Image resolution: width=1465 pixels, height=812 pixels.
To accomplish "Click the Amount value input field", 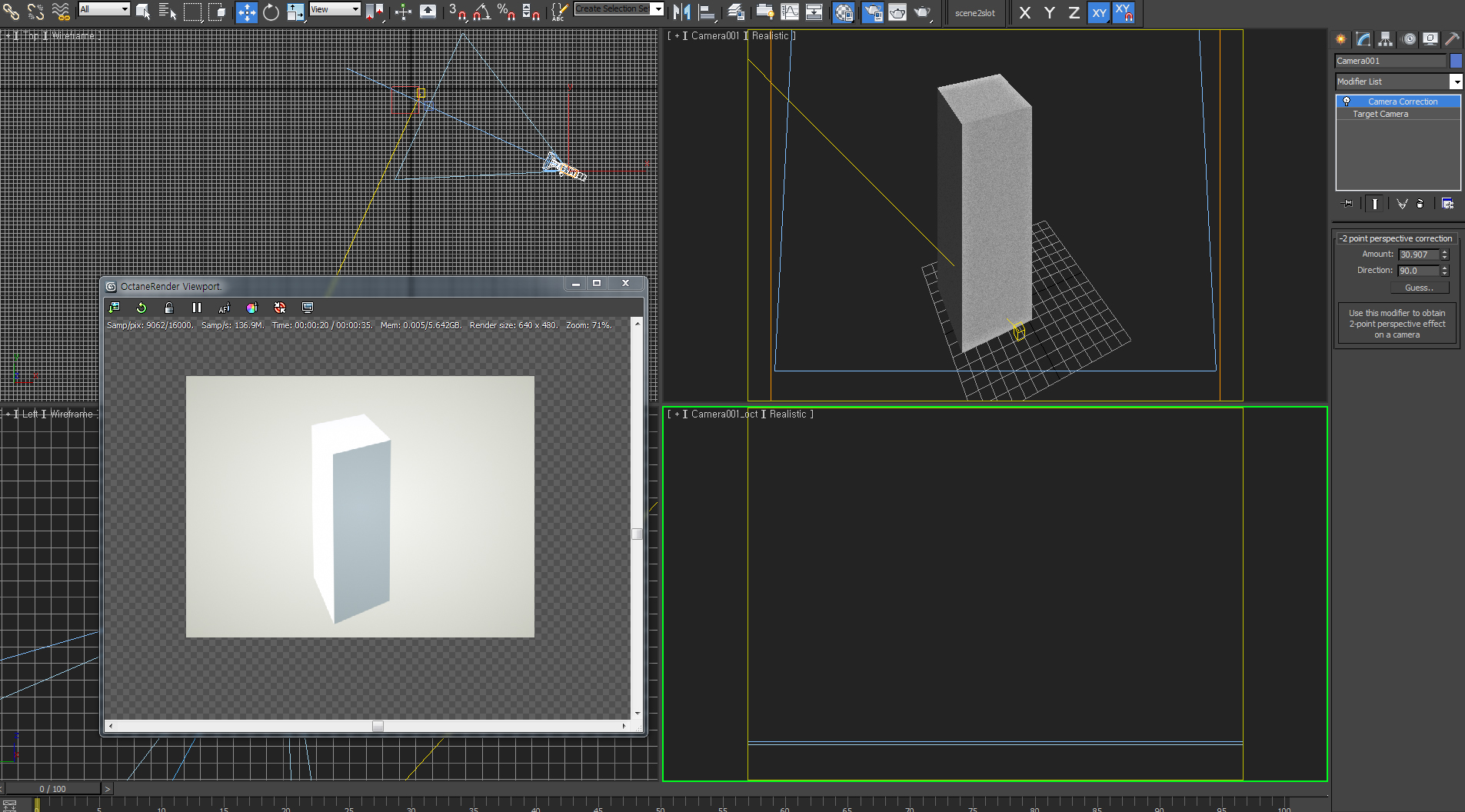I will (x=1418, y=255).
